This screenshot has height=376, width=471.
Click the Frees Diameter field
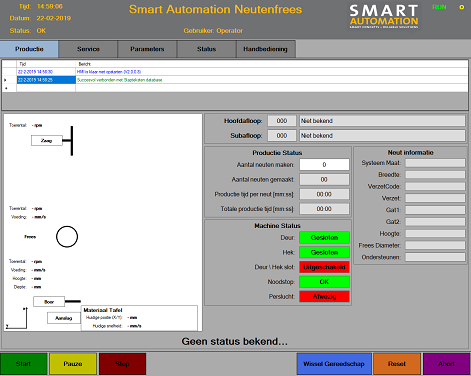click(x=435, y=245)
